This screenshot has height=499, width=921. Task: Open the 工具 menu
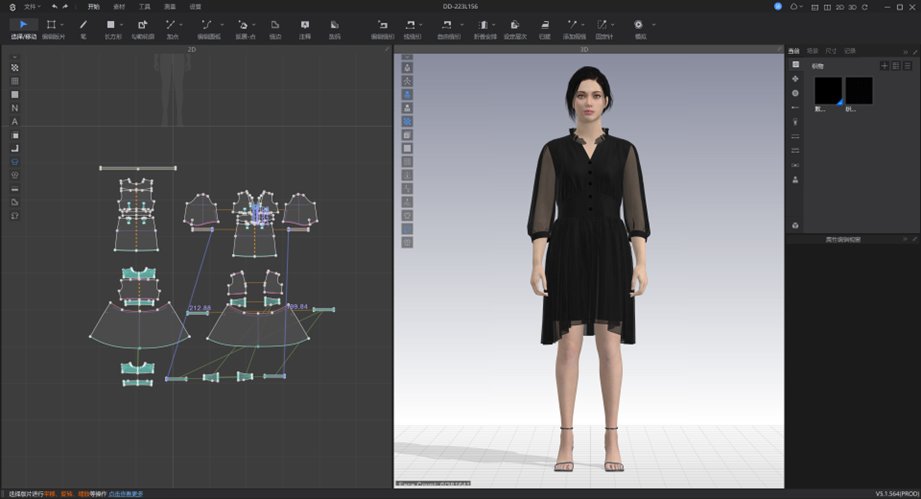point(144,6)
